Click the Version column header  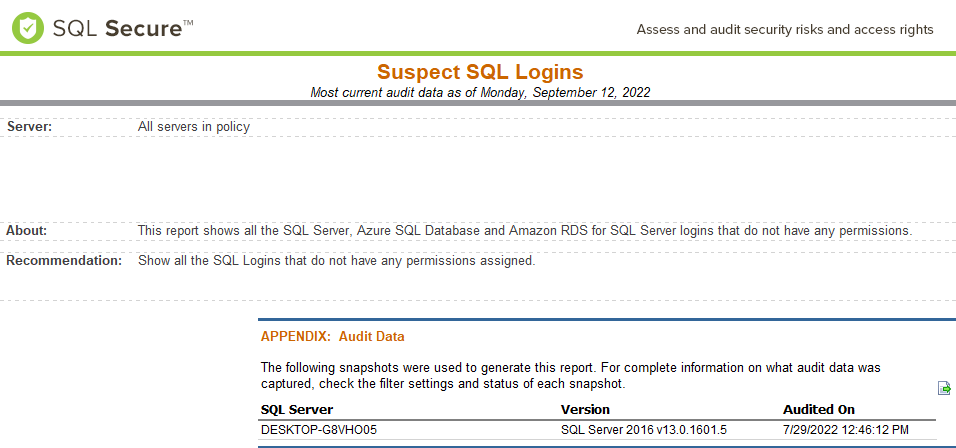585,410
